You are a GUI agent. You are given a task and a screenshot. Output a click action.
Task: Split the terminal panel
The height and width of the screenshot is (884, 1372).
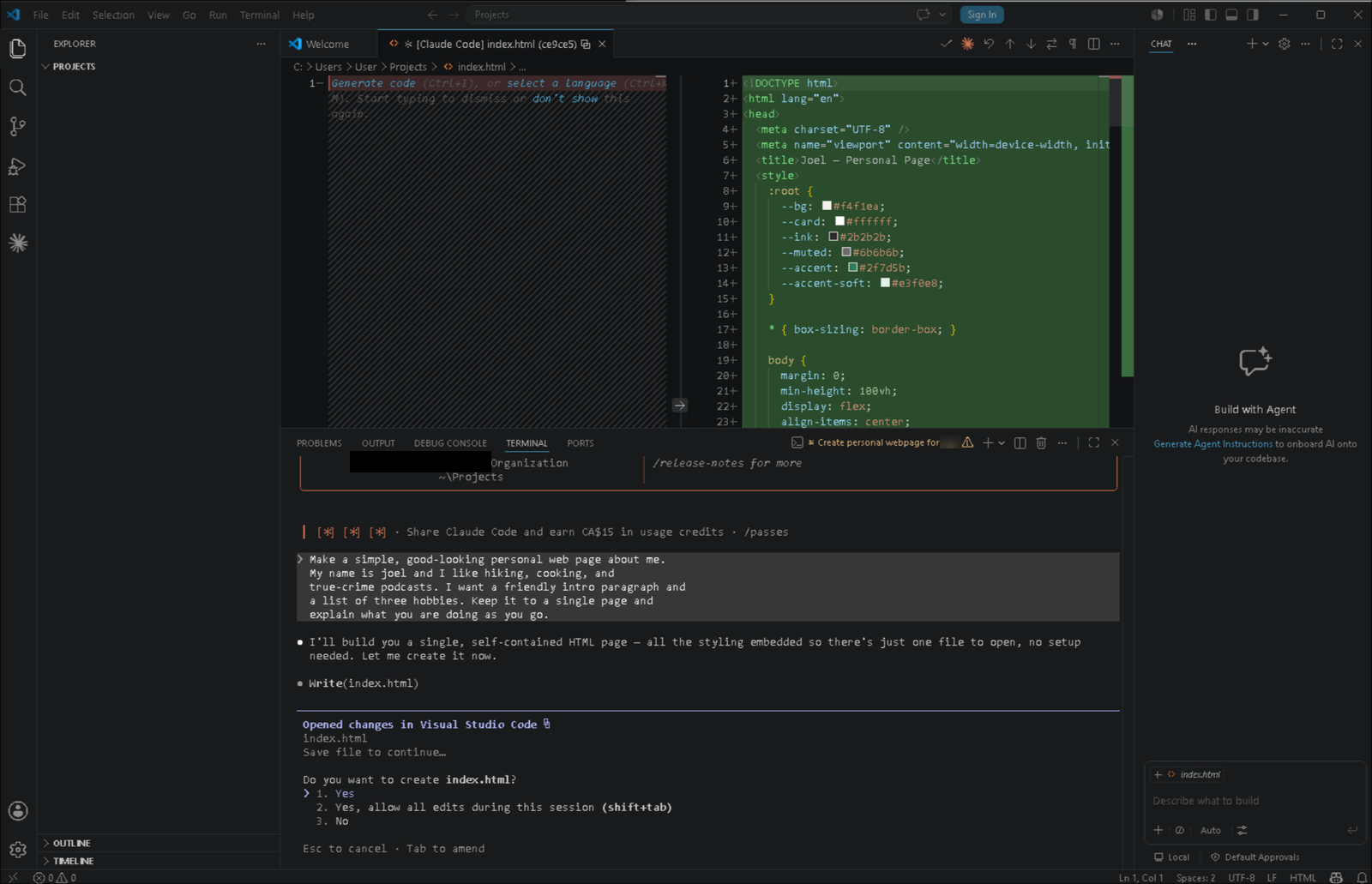coord(1020,442)
